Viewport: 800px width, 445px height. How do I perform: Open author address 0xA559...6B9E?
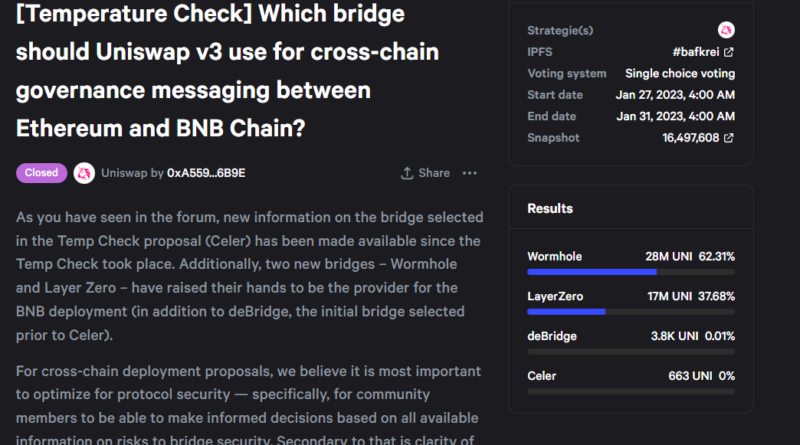[206, 173]
